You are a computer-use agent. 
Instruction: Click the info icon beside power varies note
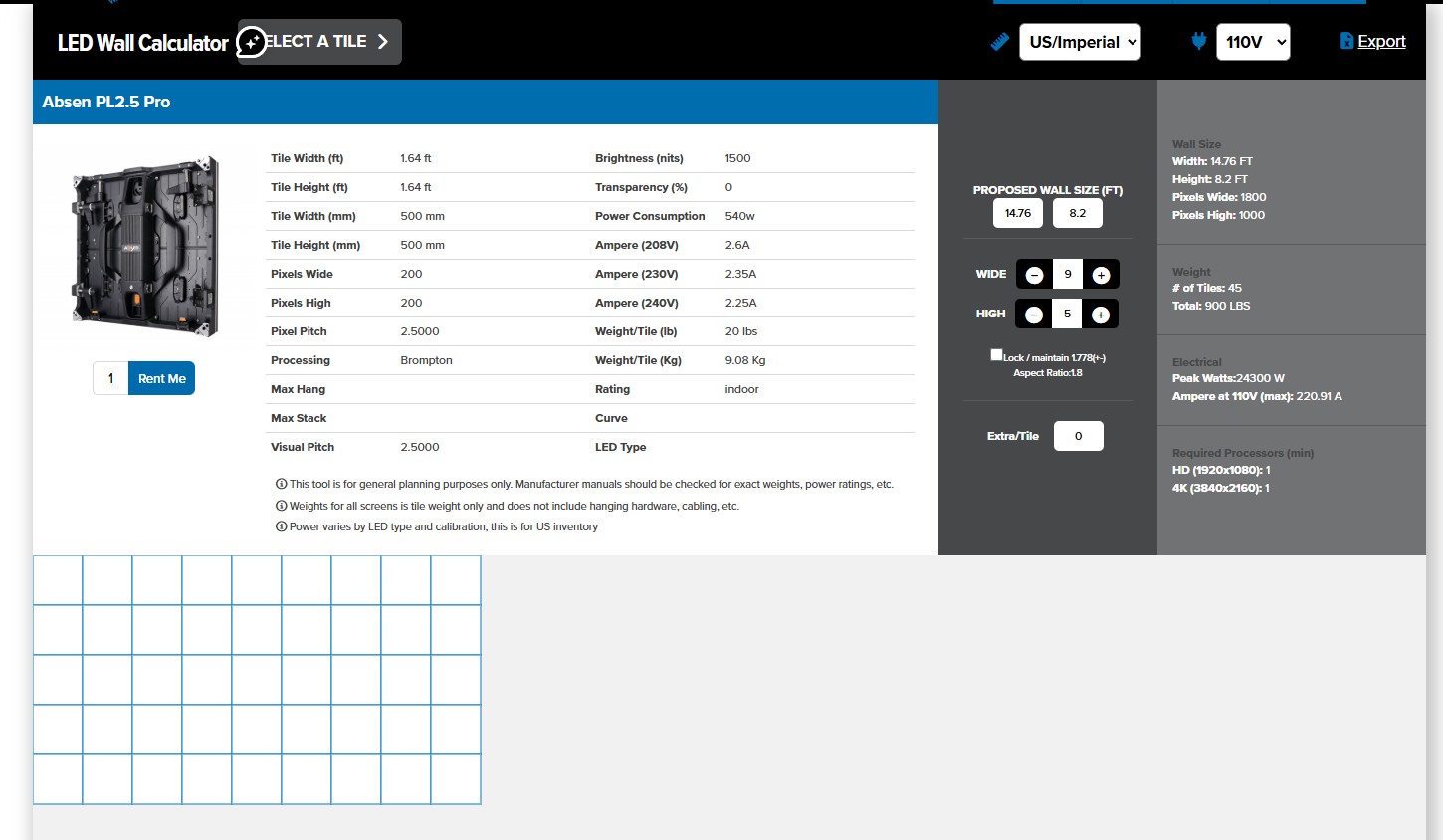(x=281, y=526)
